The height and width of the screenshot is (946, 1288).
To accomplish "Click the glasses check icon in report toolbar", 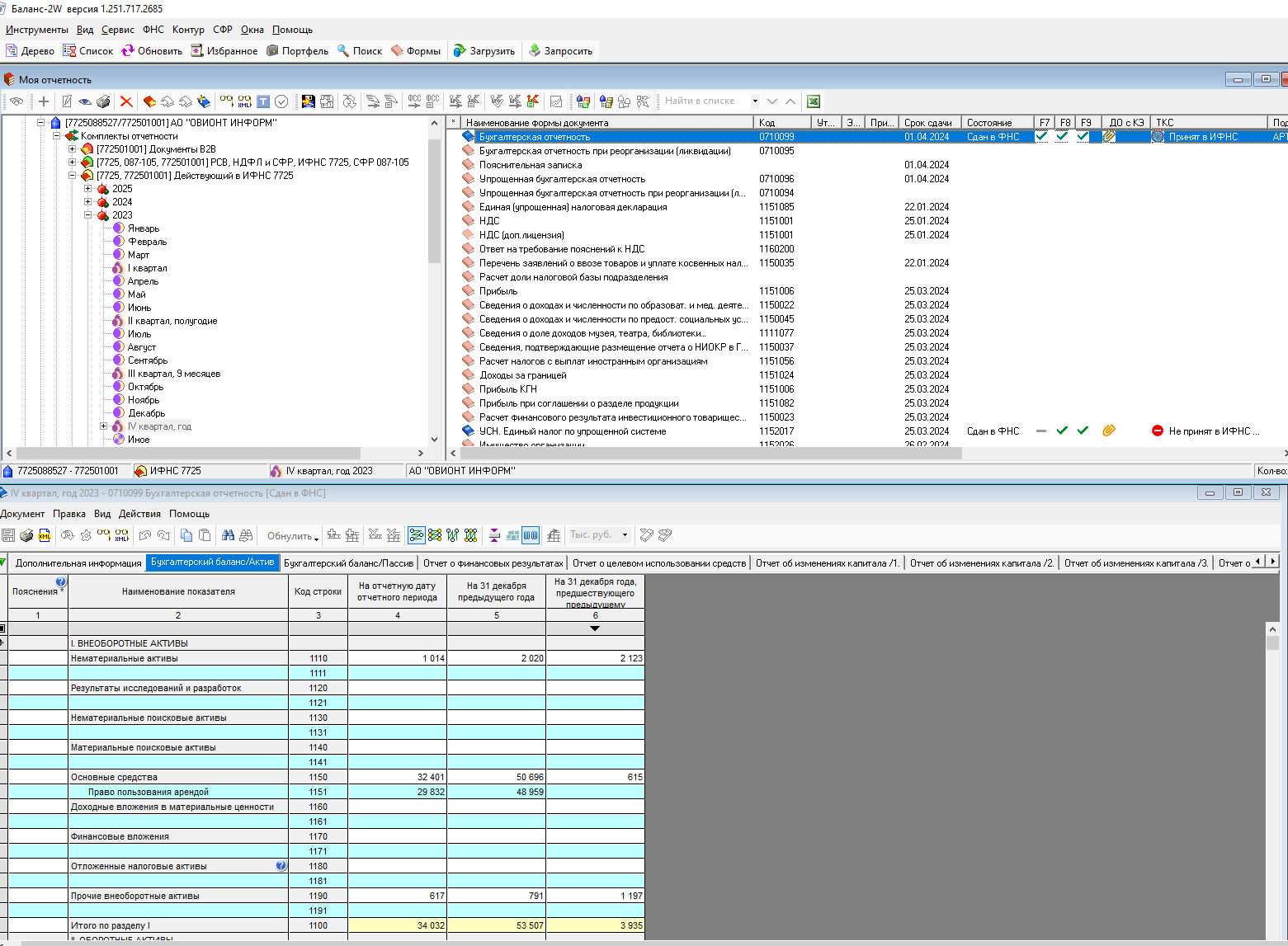I will 227,101.
